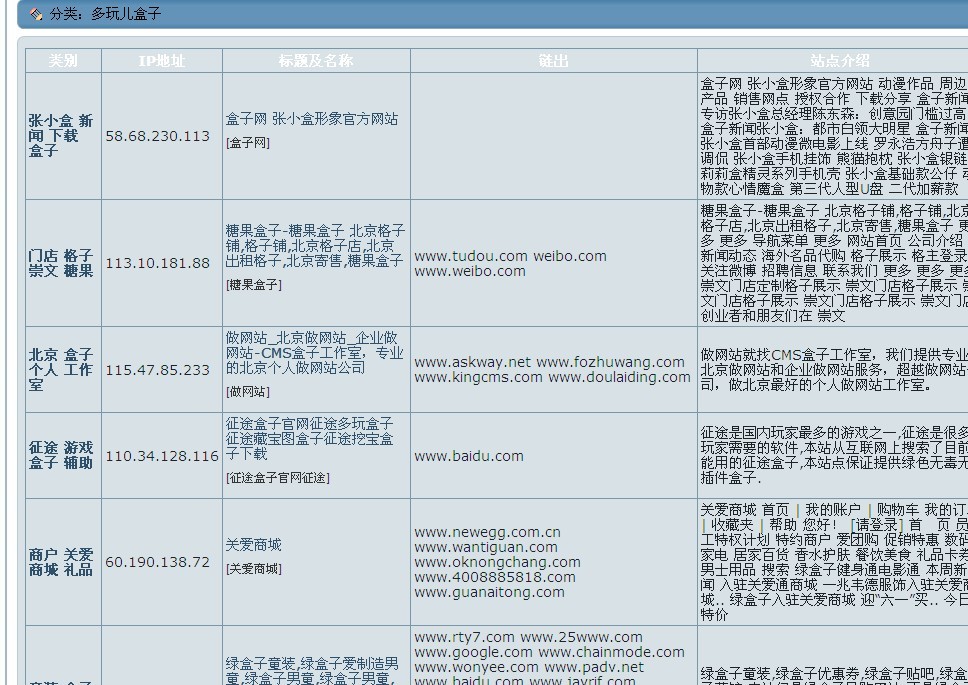Click outbound text www.rty7.com

[x=464, y=637]
